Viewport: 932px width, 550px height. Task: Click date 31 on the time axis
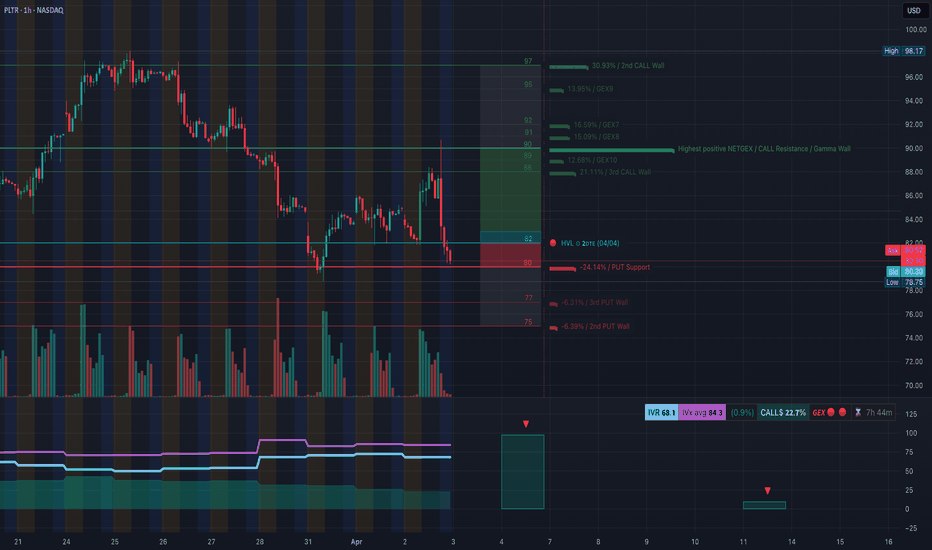coord(308,542)
